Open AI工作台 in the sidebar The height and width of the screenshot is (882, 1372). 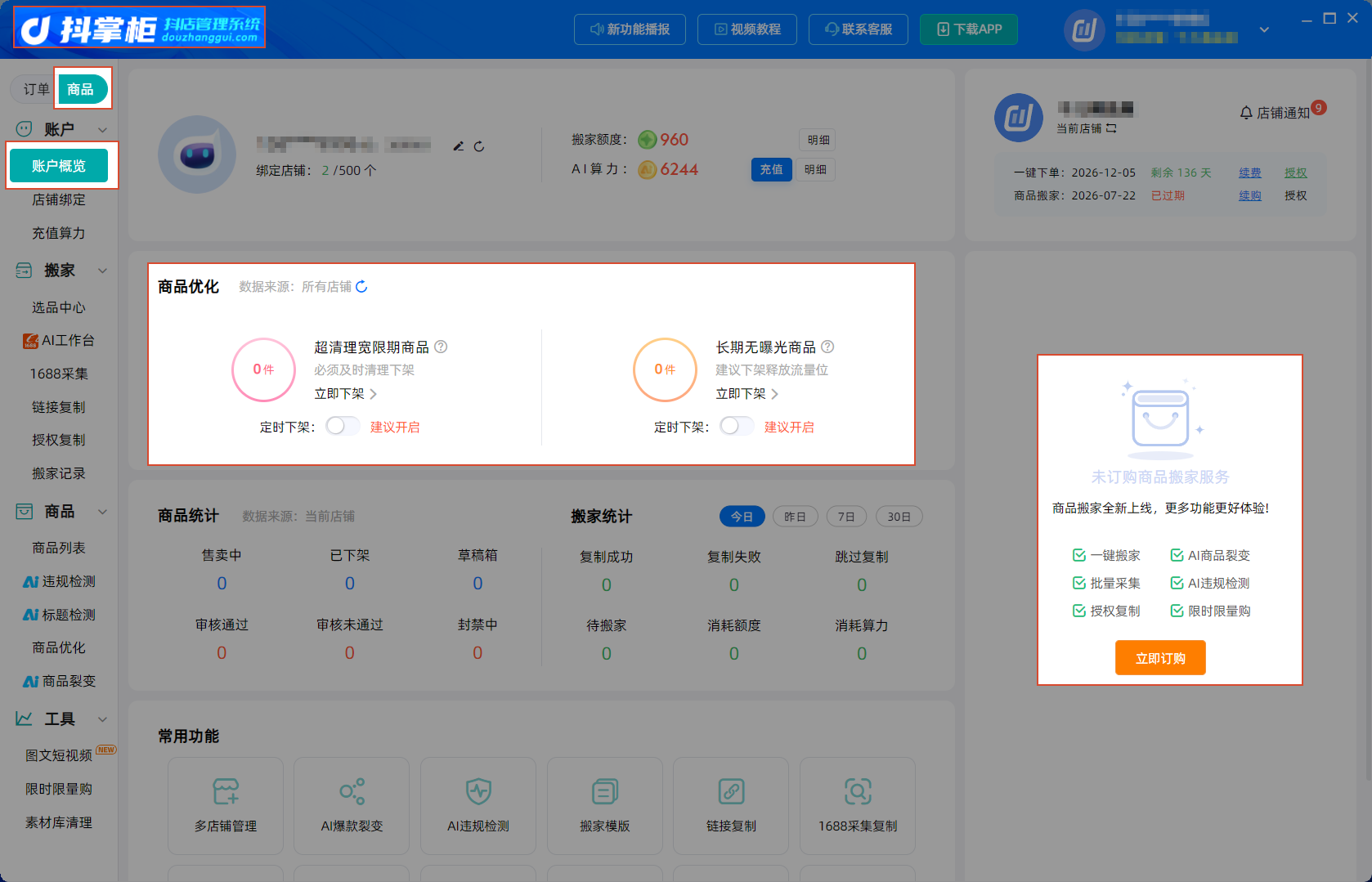pyautogui.click(x=59, y=340)
